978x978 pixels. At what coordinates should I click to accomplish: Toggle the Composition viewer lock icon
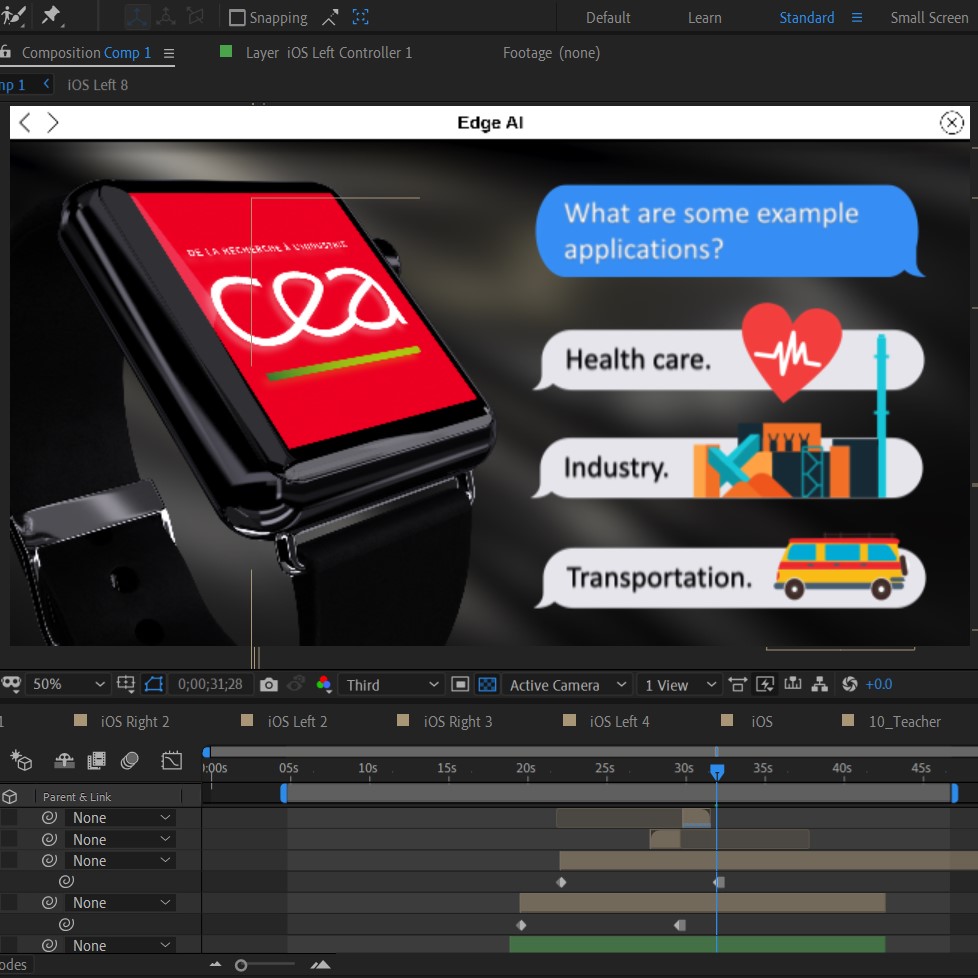[6, 52]
